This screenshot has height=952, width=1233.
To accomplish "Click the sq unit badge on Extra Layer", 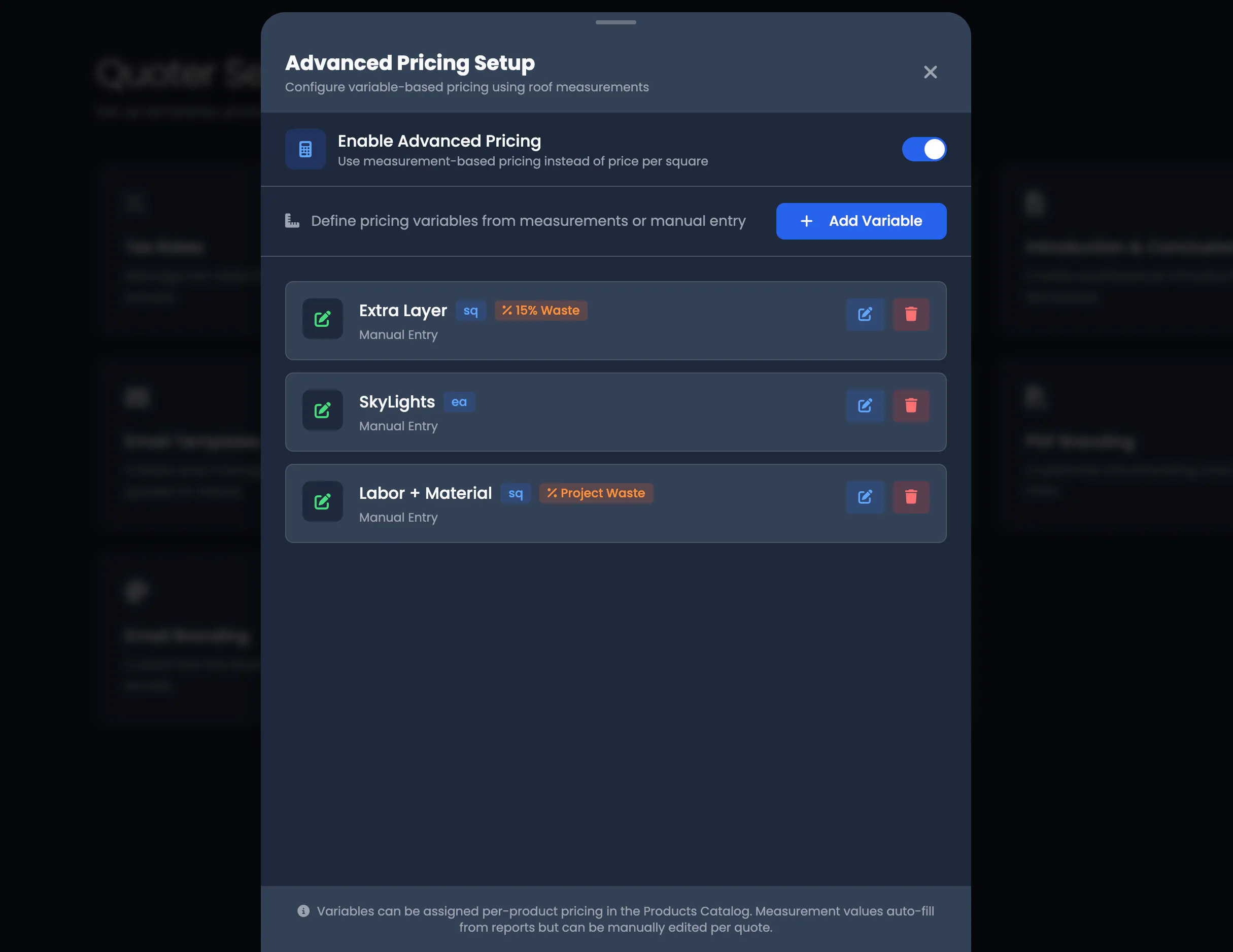I will click(470, 311).
